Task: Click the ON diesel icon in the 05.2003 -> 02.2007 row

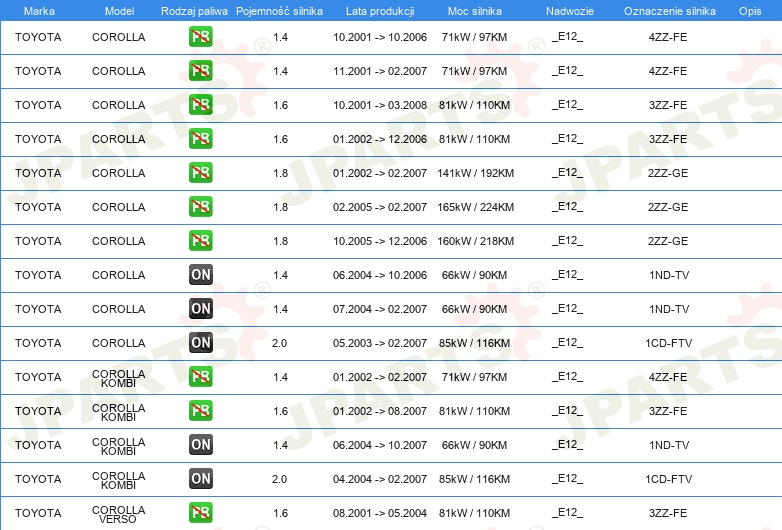Action: (200, 342)
